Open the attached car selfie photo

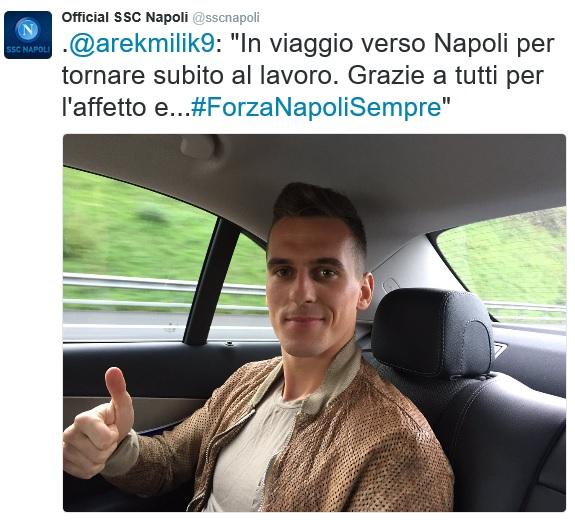314,323
